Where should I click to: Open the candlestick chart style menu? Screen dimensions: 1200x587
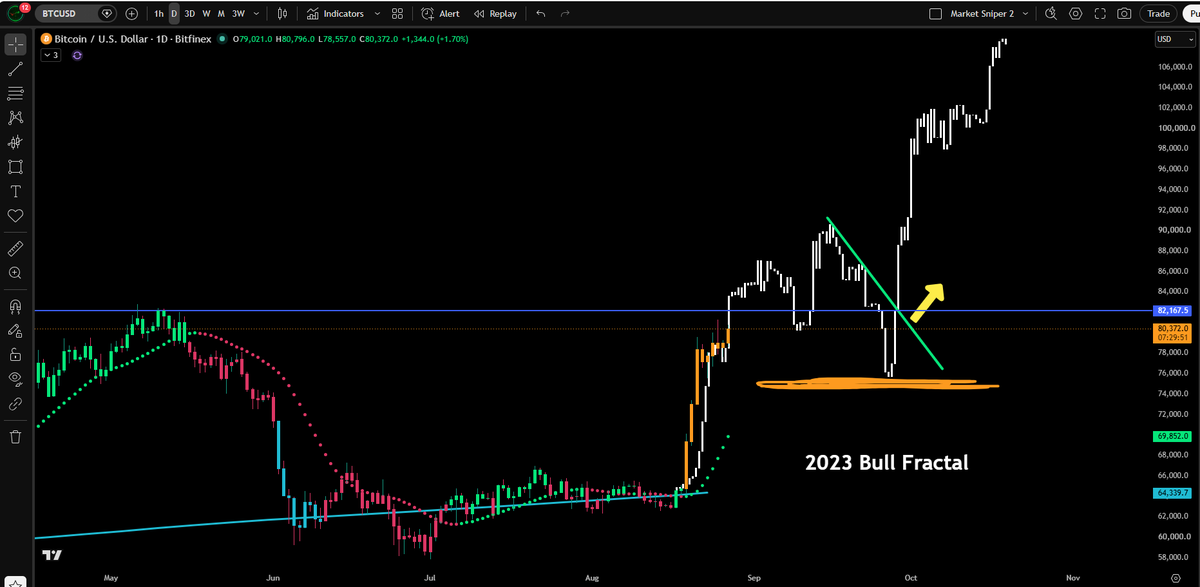283,14
